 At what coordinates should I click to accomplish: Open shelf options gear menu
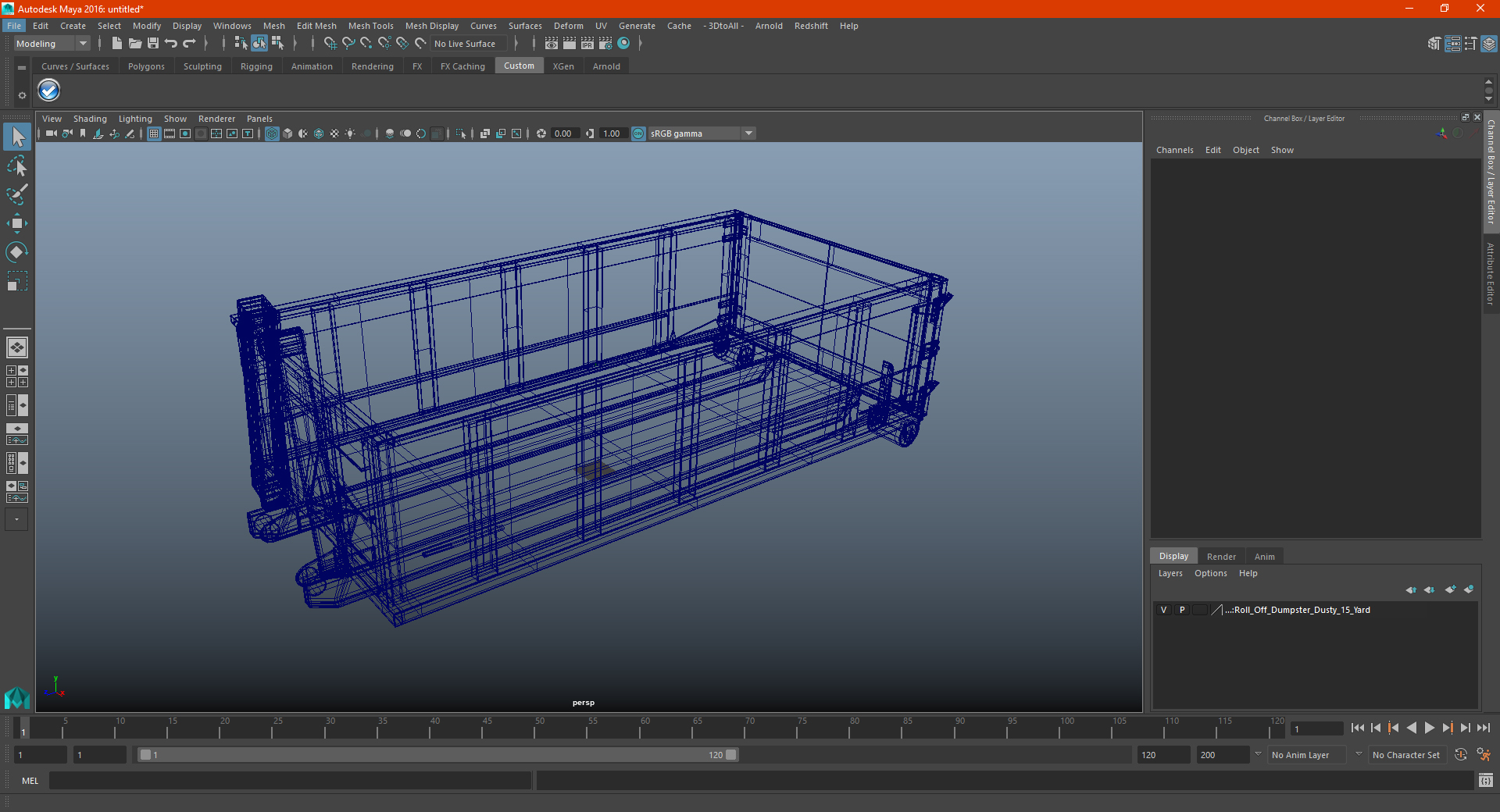pyautogui.click(x=22, y=95)
